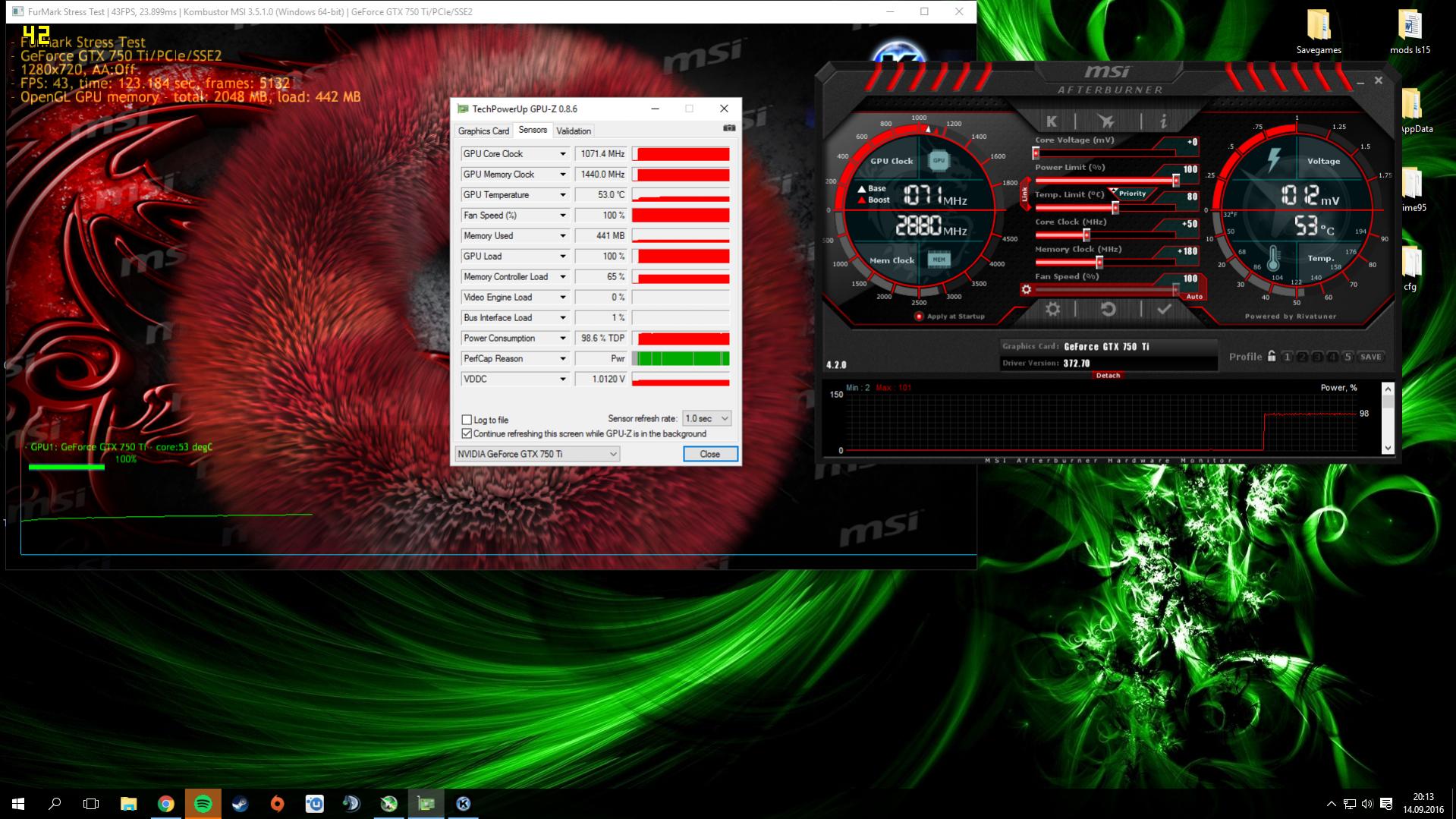Open Windows Start menu
This screenshot has width=1456, height=819.
tap(18, 804)
